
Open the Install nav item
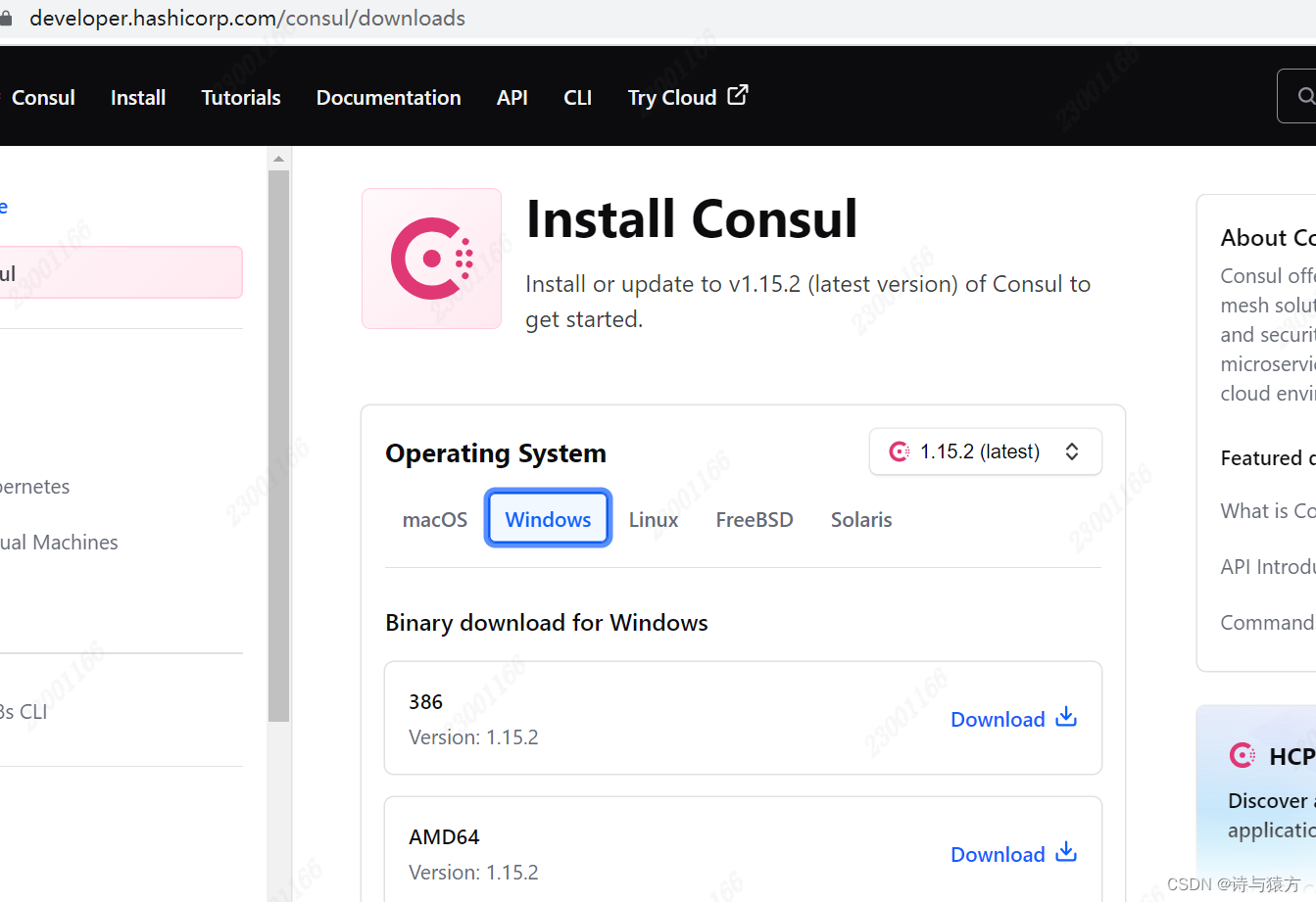[138, 98]
